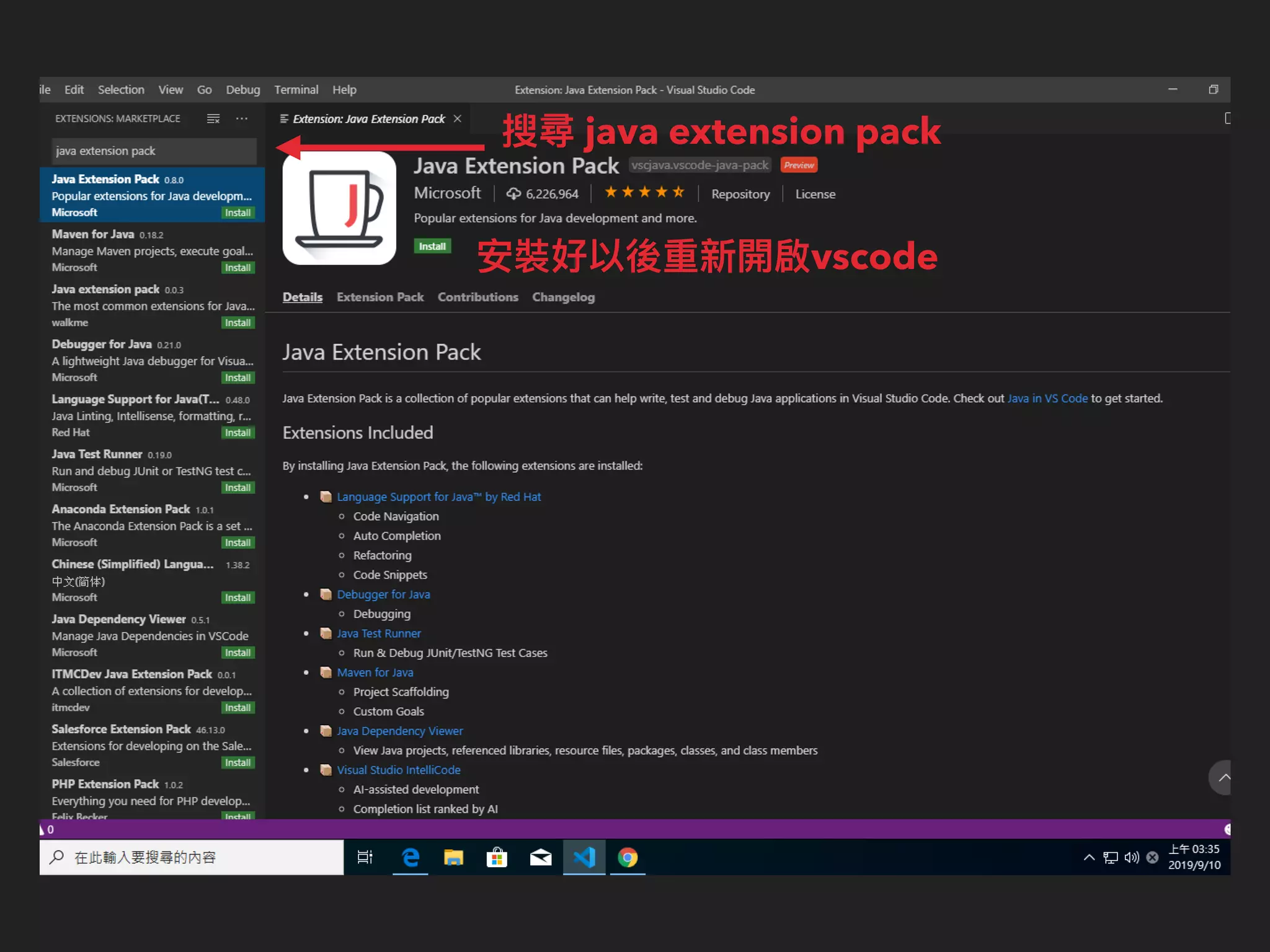
Task: Close the Java Extension Pack tab
Action: click(458, 118)
